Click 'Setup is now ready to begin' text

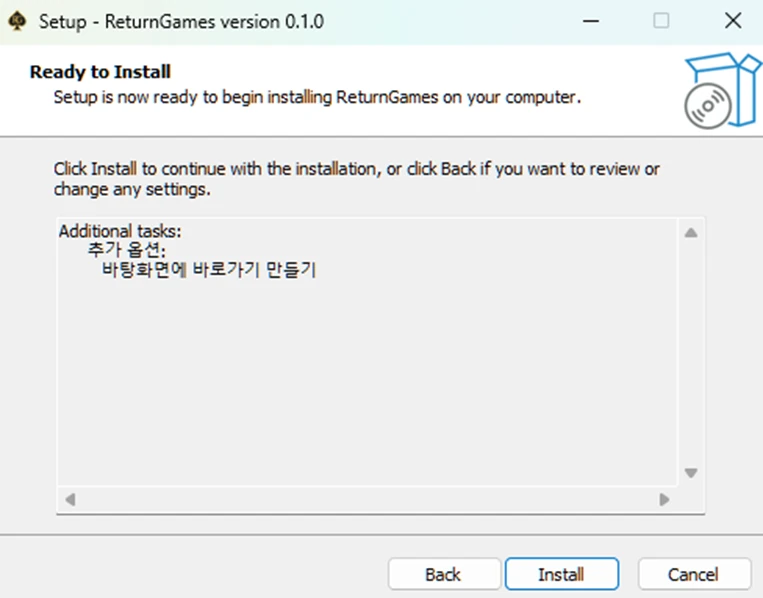click(x=317, y=97)
